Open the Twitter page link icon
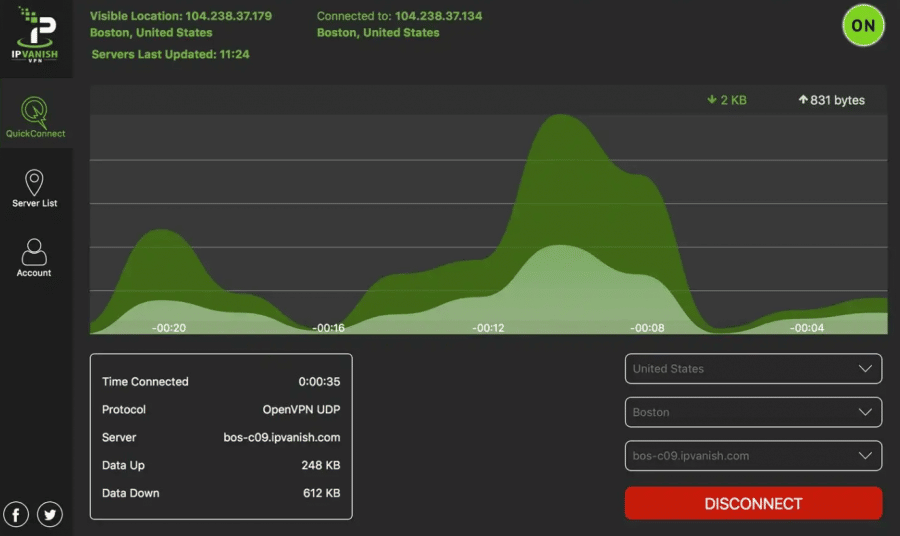Screen dimensions: 900x536 tap(50, 514)
